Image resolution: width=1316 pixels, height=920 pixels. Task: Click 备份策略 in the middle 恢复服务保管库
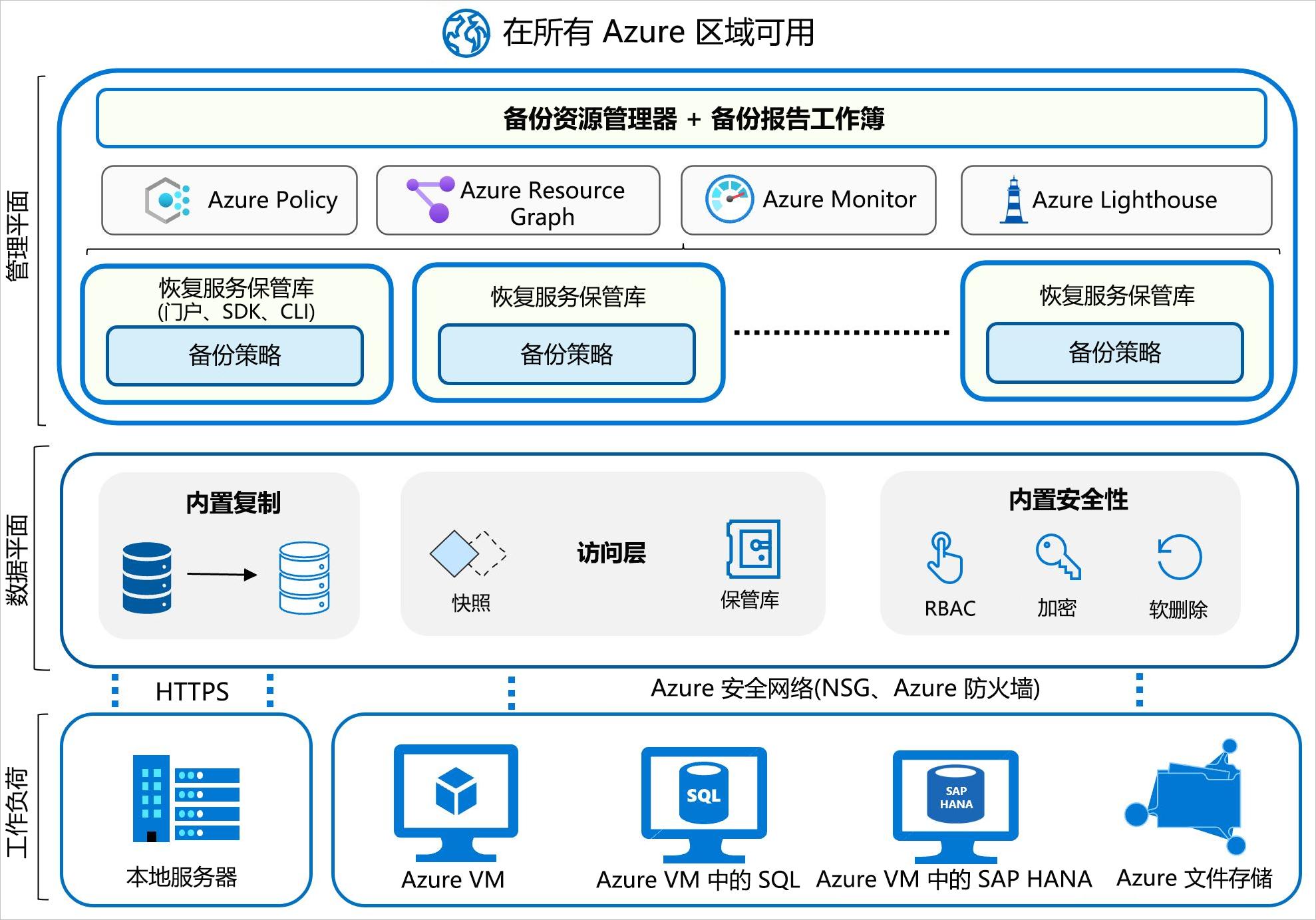[x=567, y=355]
